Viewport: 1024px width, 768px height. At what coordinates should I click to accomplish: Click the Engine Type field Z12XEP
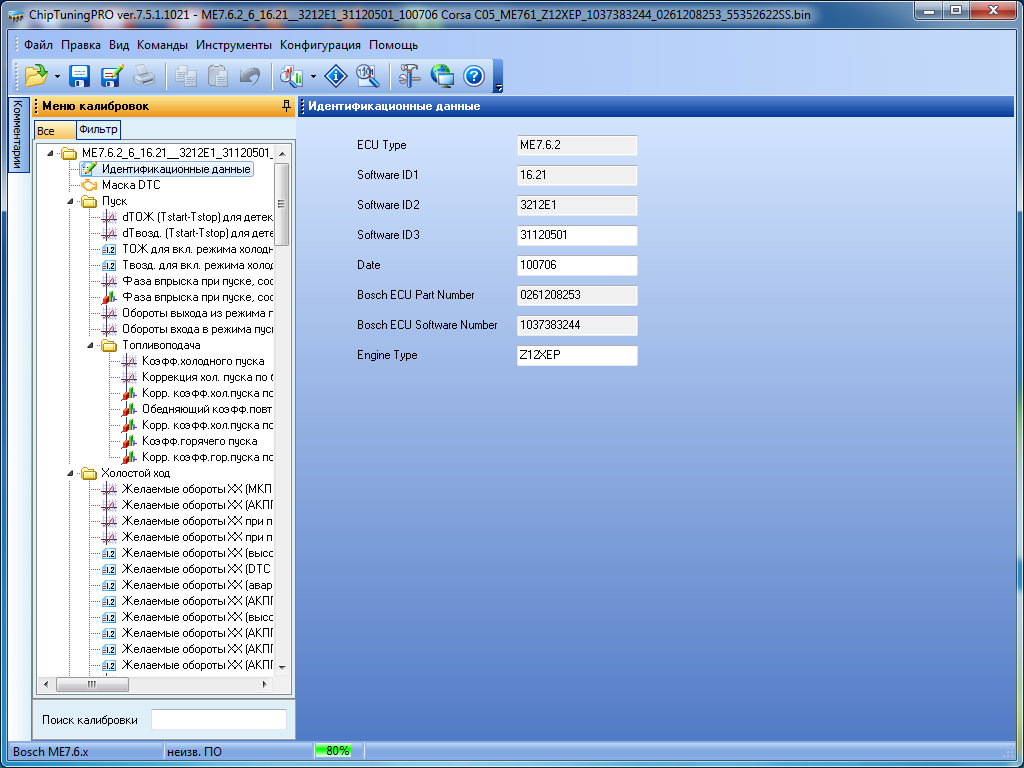click(x=577, y=355)
